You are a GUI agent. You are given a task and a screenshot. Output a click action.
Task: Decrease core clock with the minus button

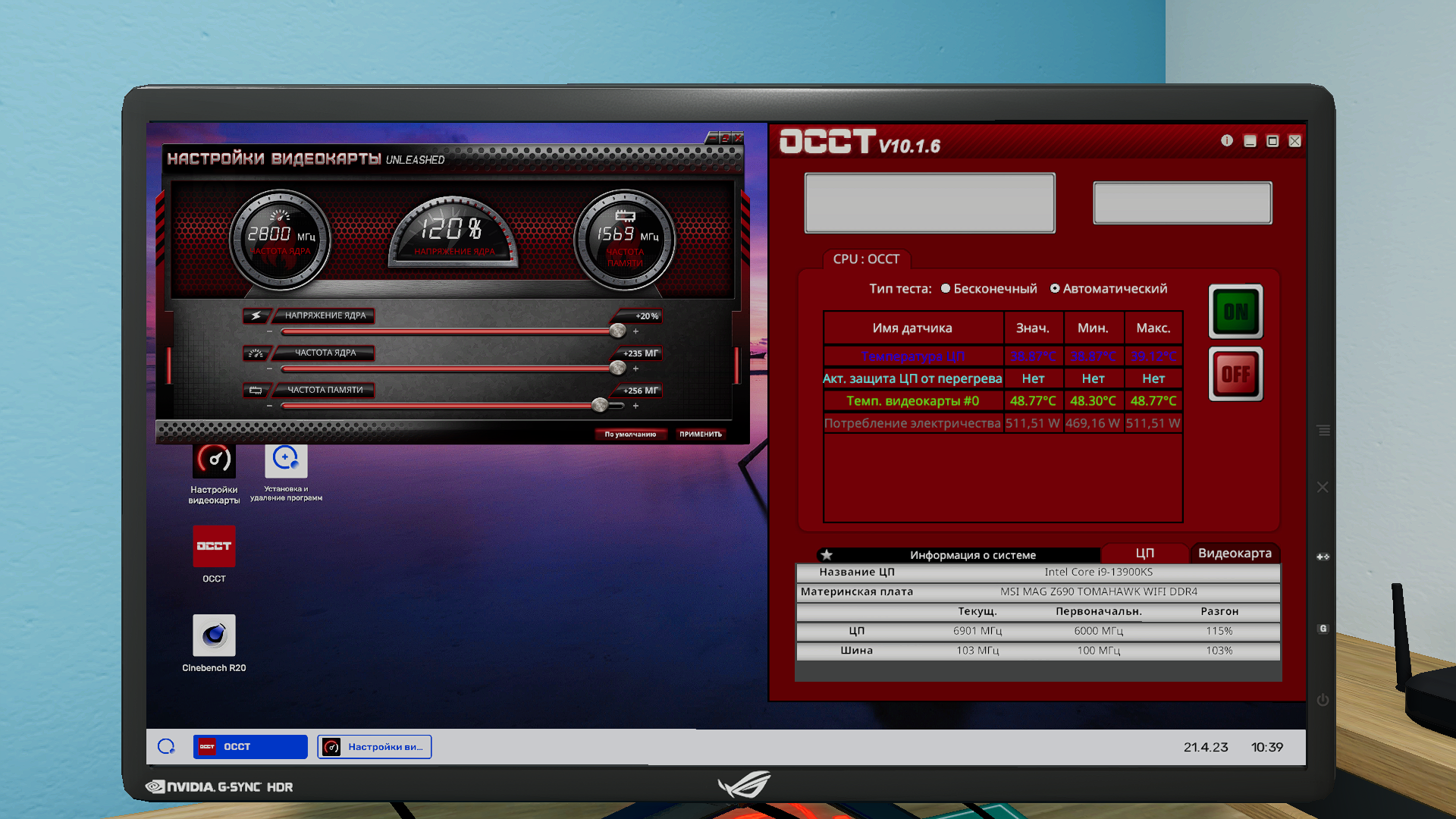pyautogui.click(x=269, y=369)
